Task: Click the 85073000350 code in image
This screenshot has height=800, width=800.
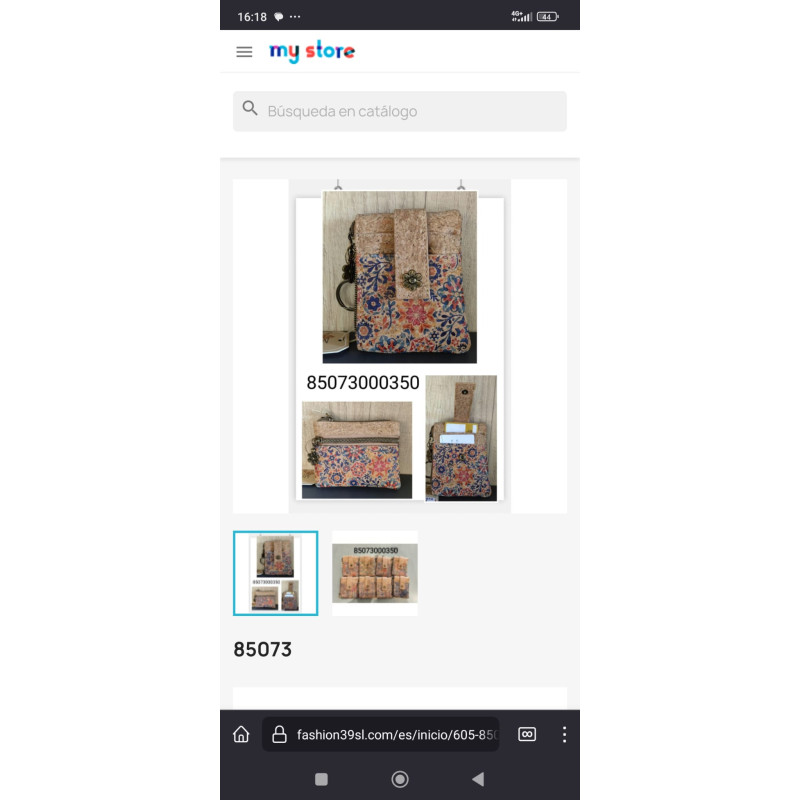Action: pos(363,383)
